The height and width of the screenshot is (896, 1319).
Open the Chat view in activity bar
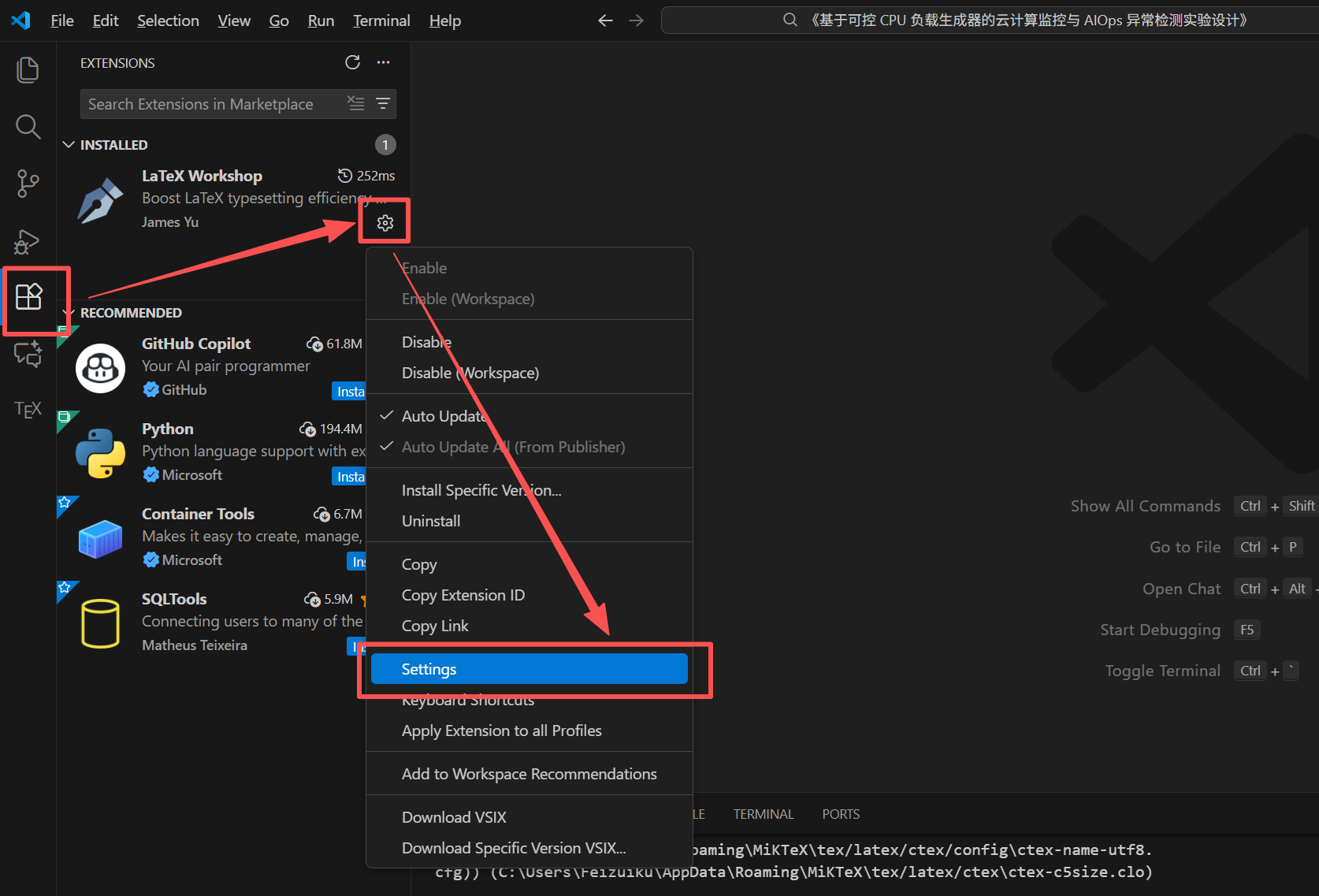coord(28,354)
